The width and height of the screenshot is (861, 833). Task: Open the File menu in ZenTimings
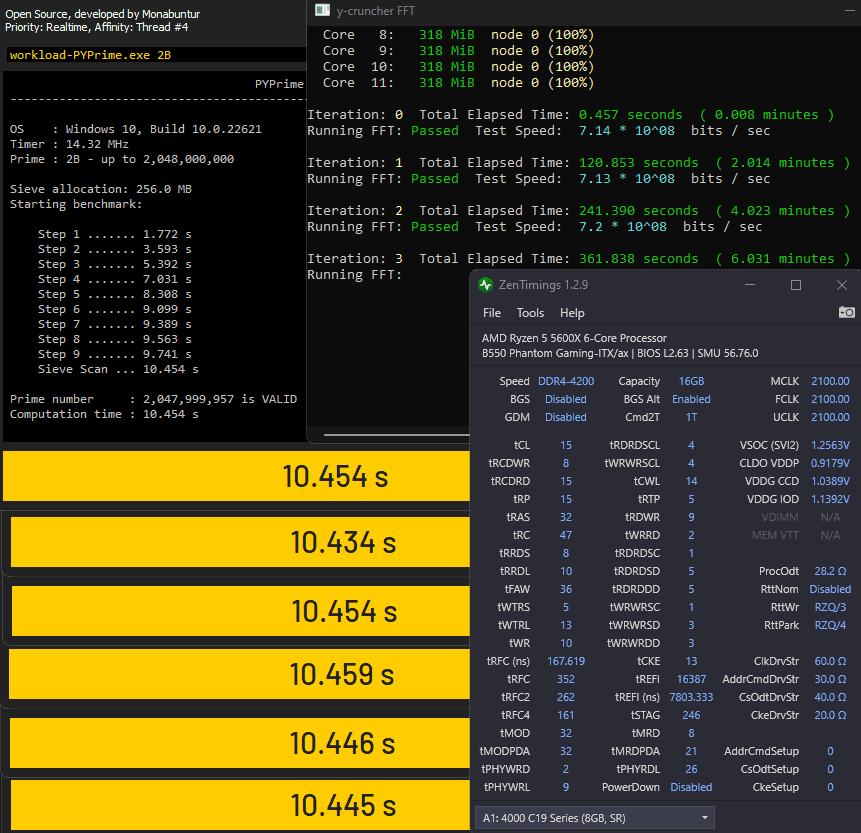click(x=491, y=313)
